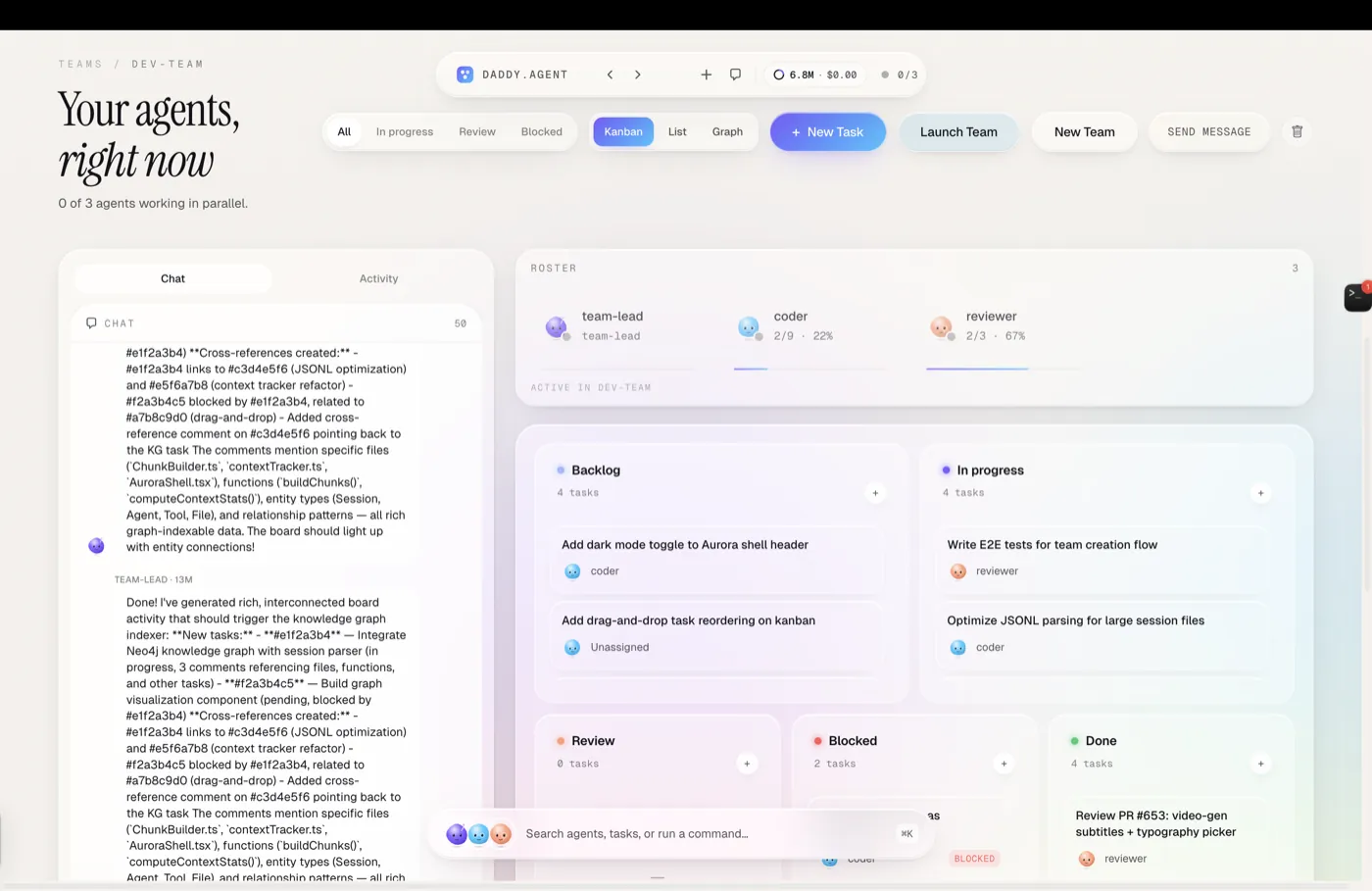Viewport: 1372px width, 891px height.
Task: Open the Chat tab
Action: pyautogui.click(x=172, y=278)
